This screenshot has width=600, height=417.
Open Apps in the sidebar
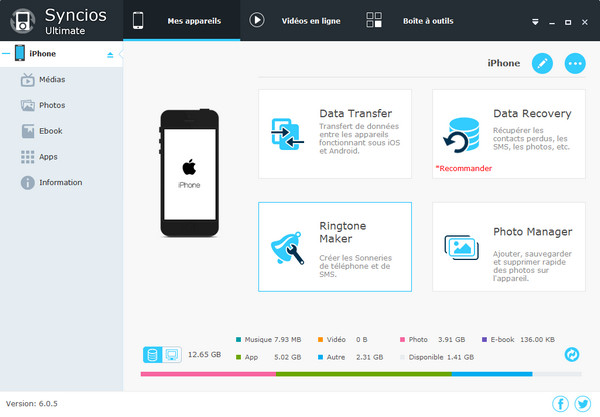(50, 157)
